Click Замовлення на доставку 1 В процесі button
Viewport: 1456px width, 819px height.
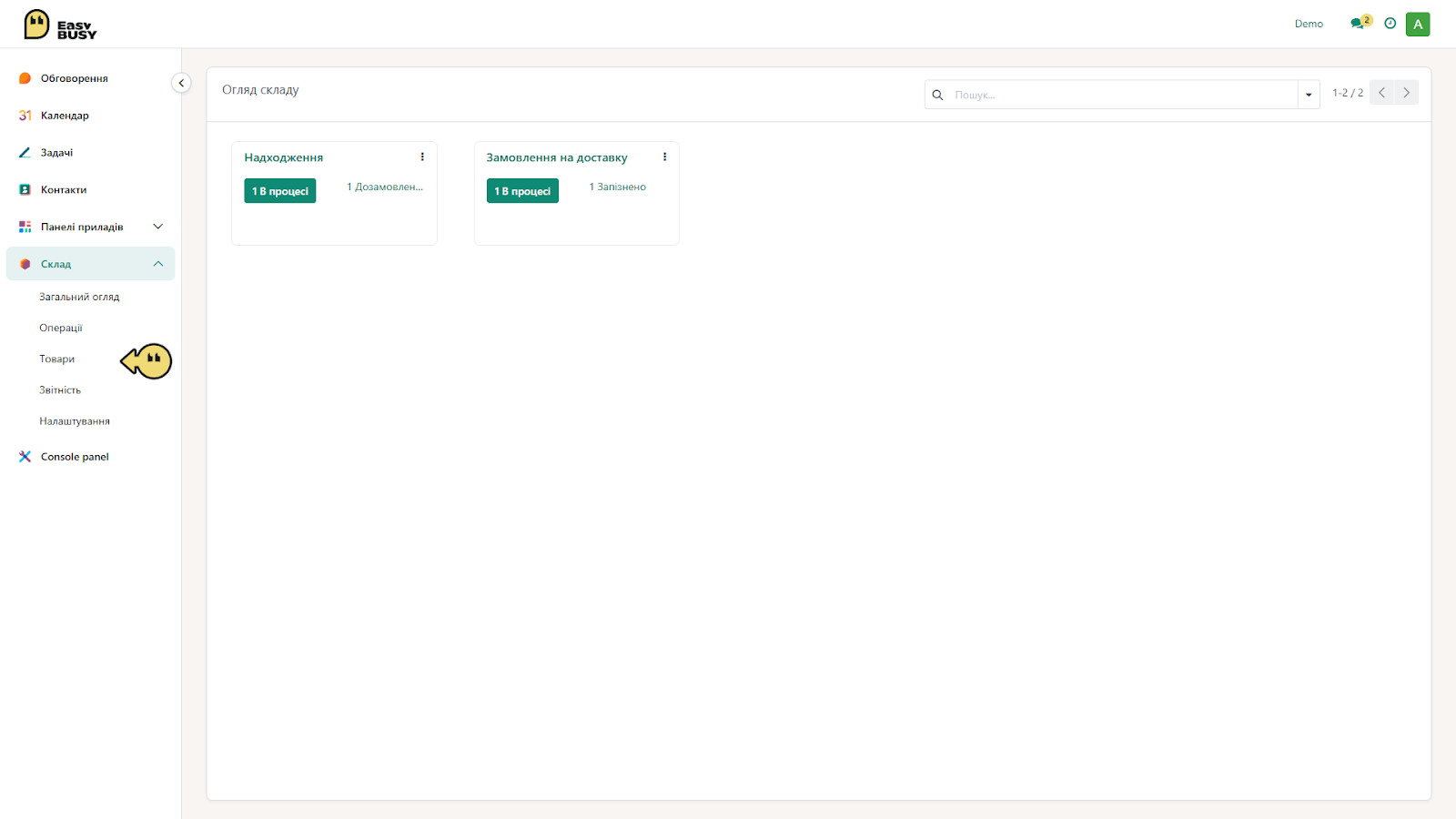pyautogui.click(x=522, y=191)
